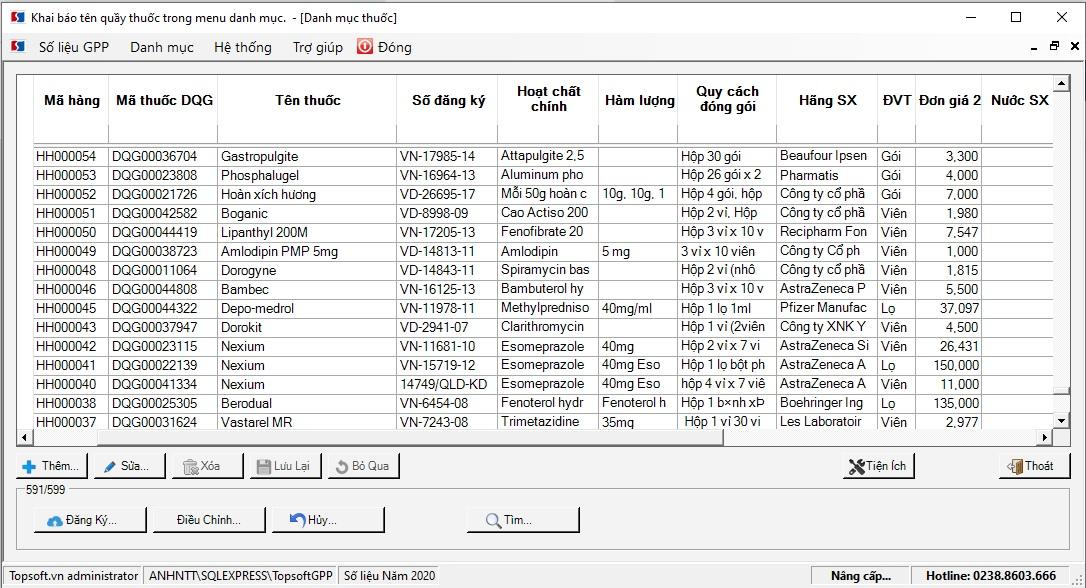Click the horizontal scrollbar thumb
Image resolution: width=1086 pixels, height=588 pixels.
[411, 437]
